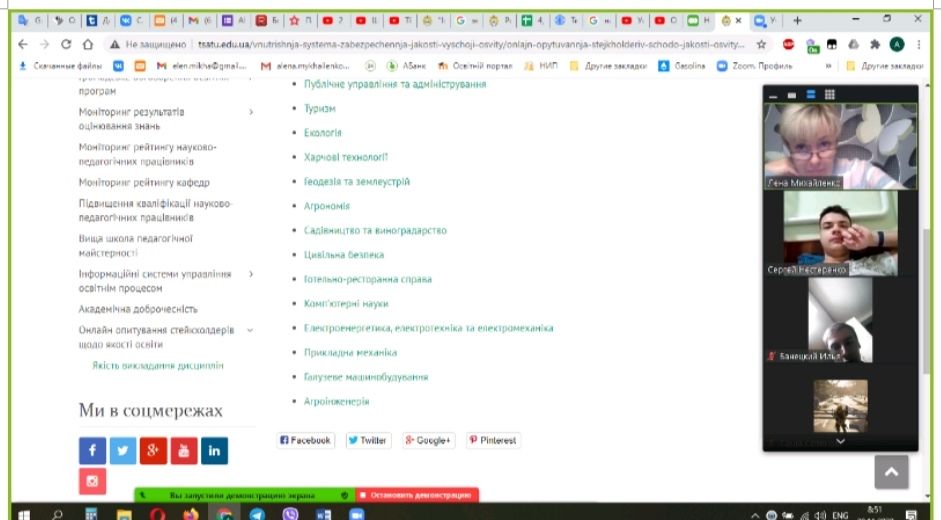Click the blue Twitter social icon

pyautogui.click(x=122, y=450)
